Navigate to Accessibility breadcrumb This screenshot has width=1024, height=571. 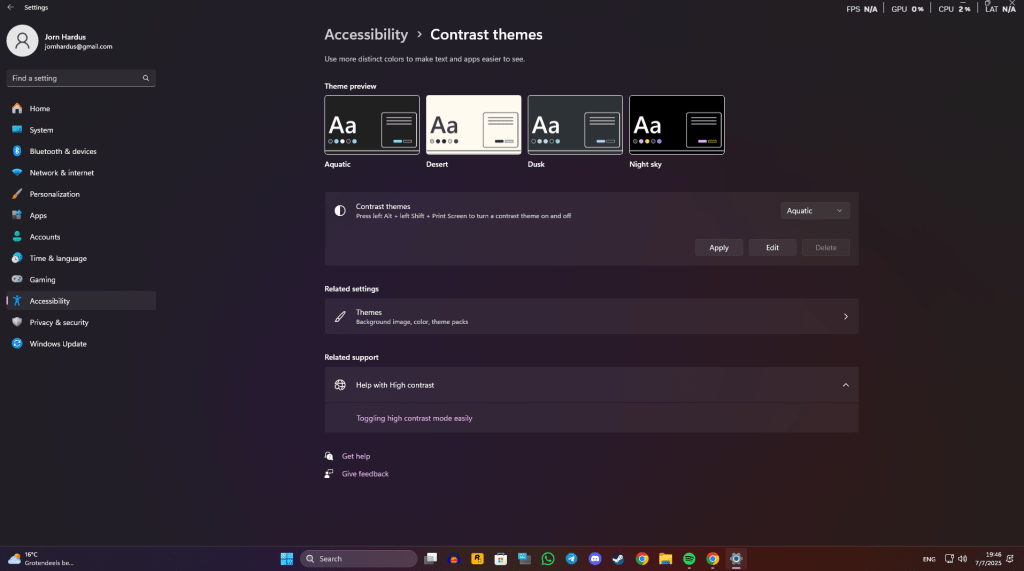pos(366,34)
